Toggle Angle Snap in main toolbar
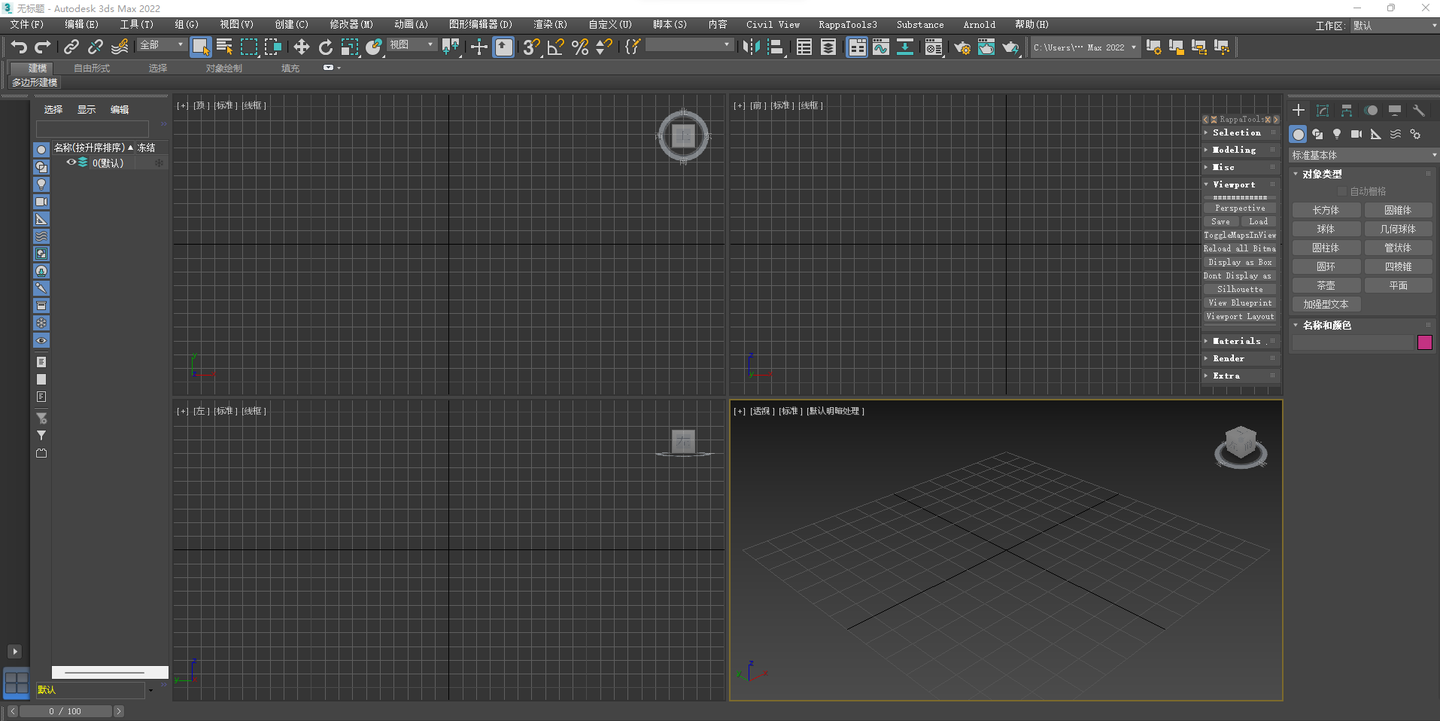This screenshot has height=721, width=1440. (556, 46)
